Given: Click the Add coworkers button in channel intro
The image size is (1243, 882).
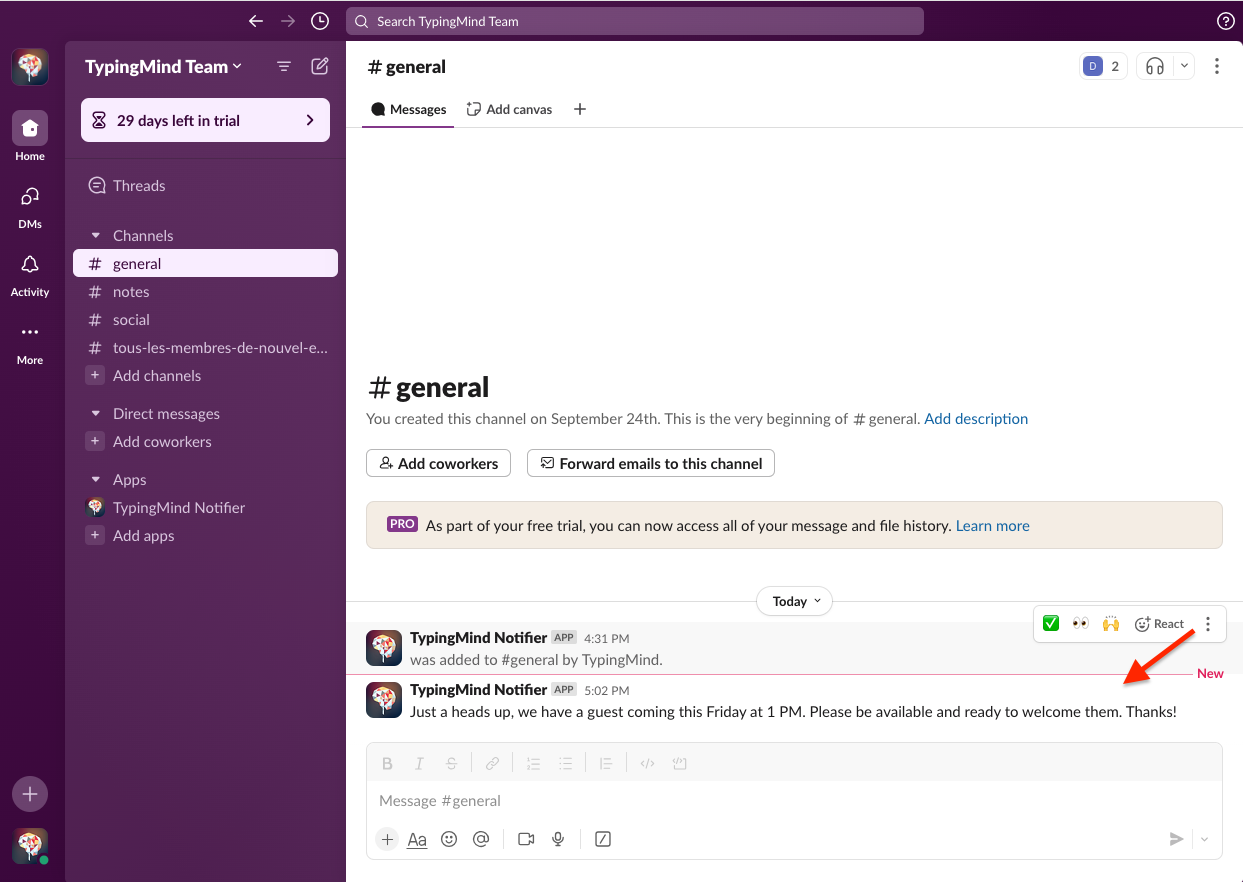Looking at the screenshot, I should (439, 463).
